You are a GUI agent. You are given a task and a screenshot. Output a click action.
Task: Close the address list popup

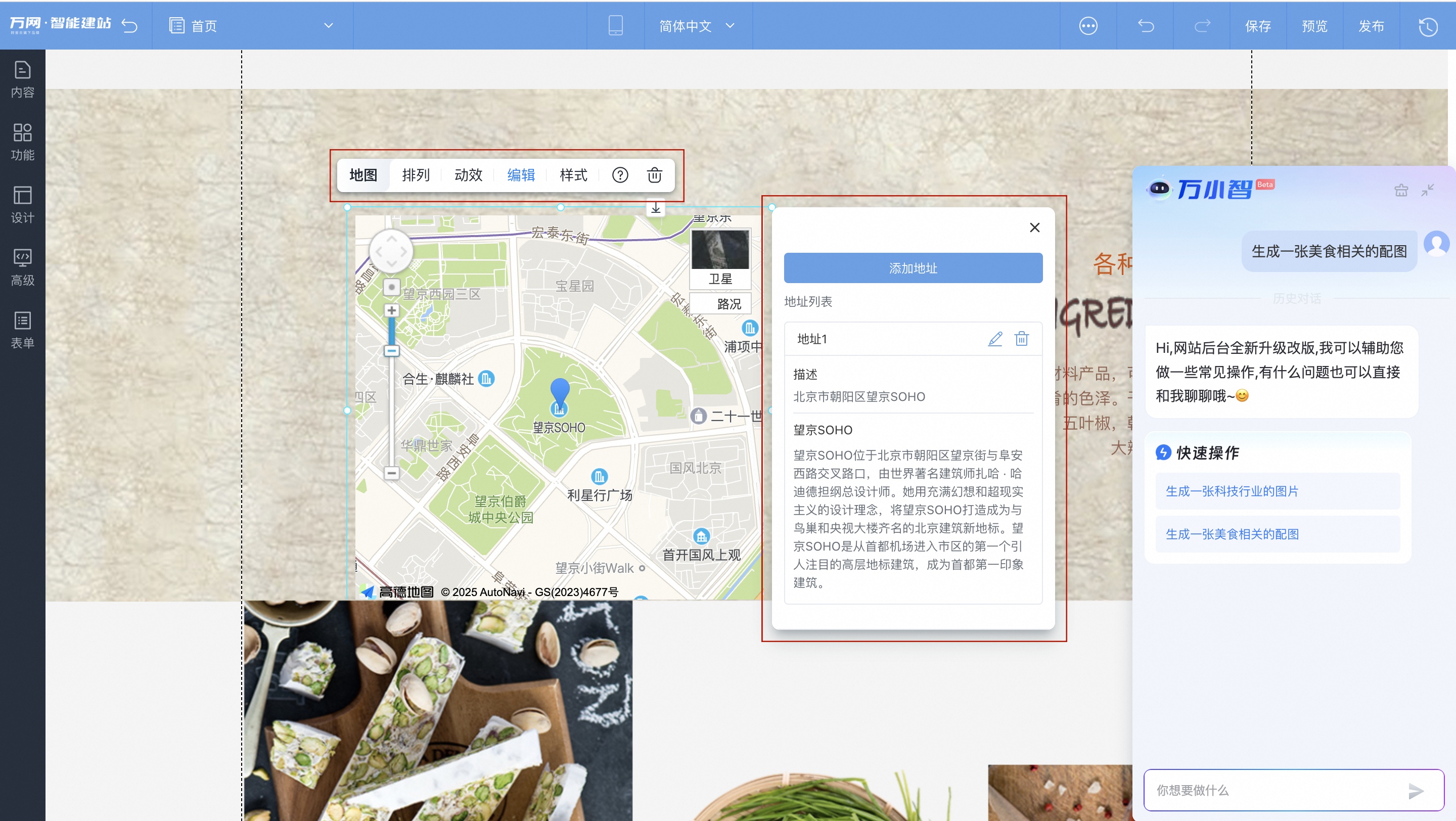(1034, 227)
